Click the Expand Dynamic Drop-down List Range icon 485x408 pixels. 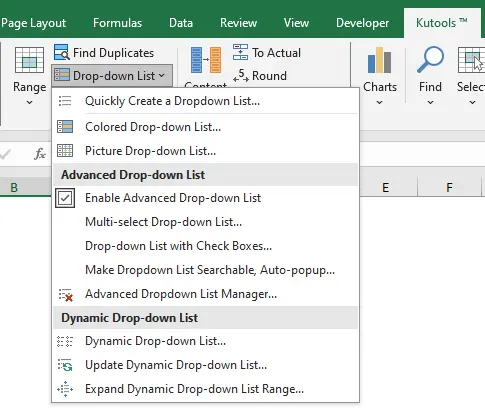pyautogui.click(x=65, y=389)
